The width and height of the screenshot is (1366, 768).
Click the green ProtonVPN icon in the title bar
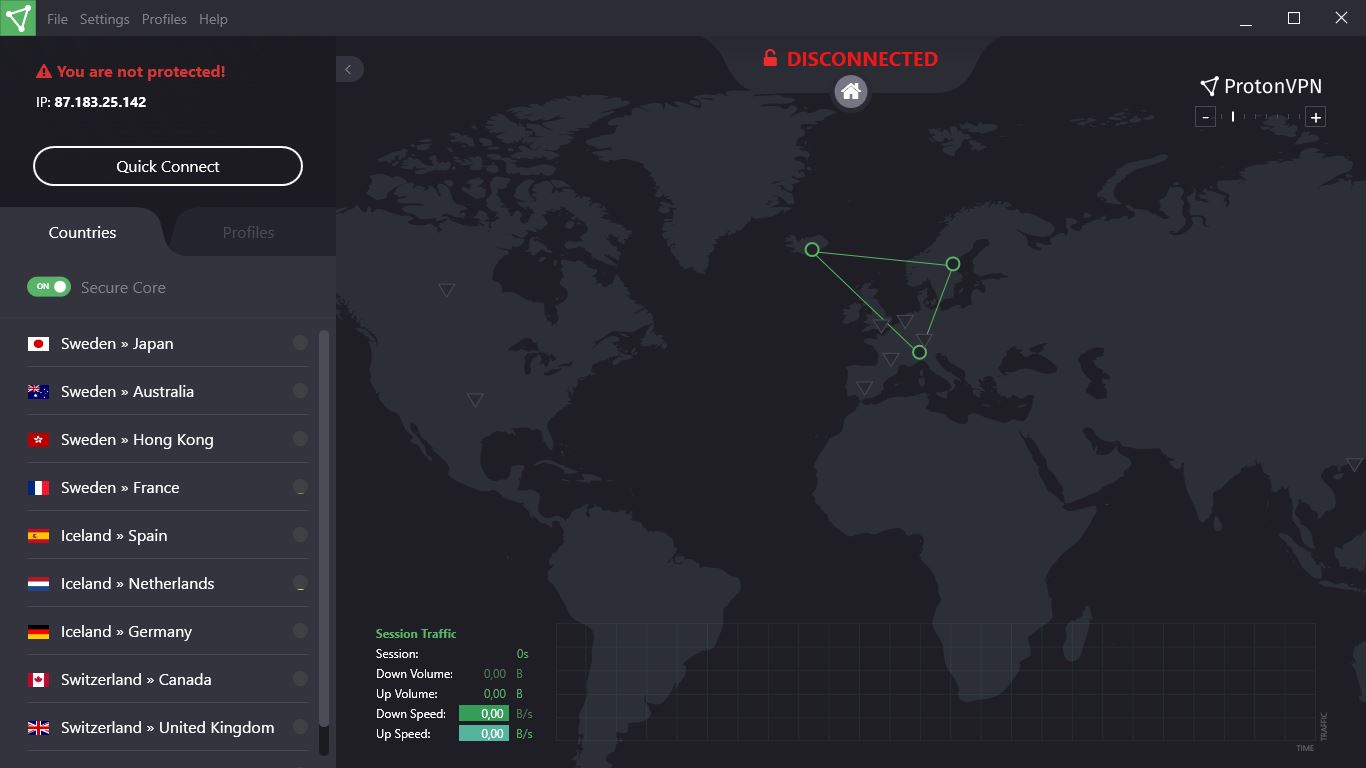(x=18, y=18)
